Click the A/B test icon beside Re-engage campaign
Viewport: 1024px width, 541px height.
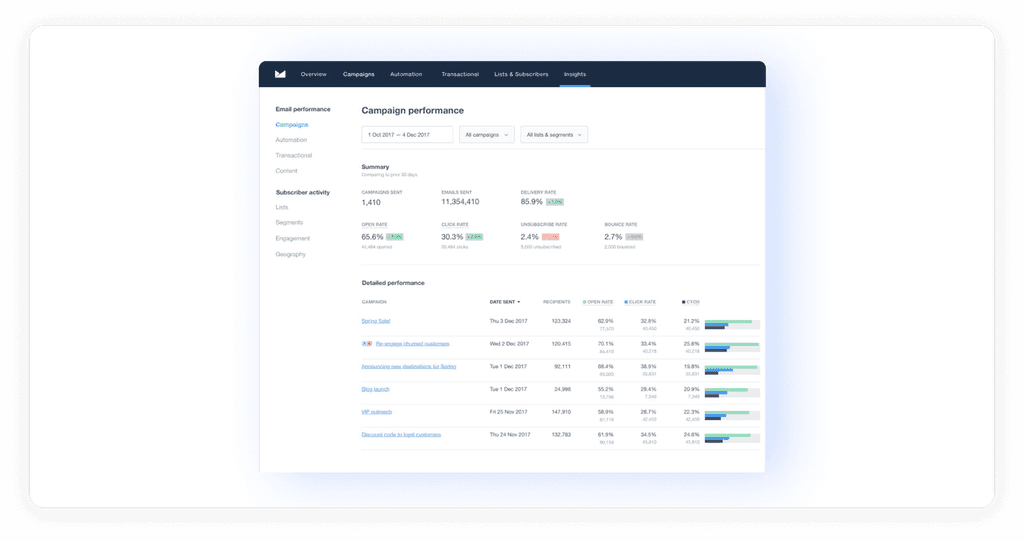click(x=367, y=344)
